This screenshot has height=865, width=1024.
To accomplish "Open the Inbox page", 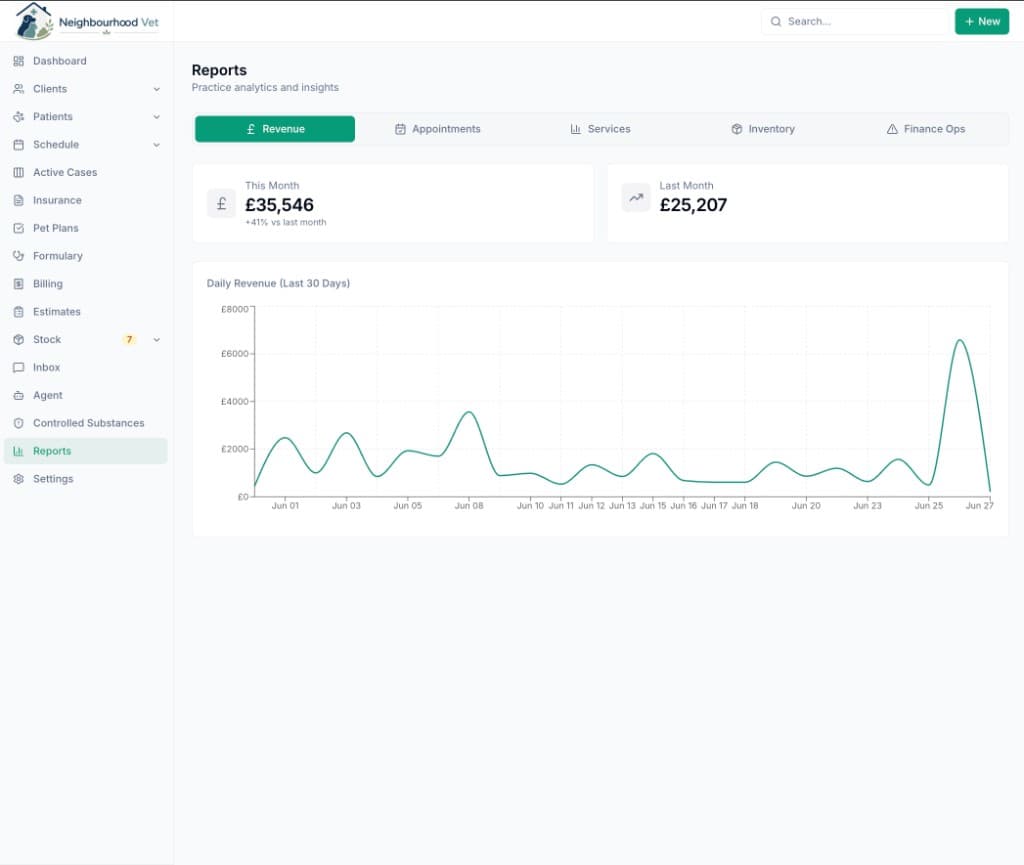I will click(86, 368).
